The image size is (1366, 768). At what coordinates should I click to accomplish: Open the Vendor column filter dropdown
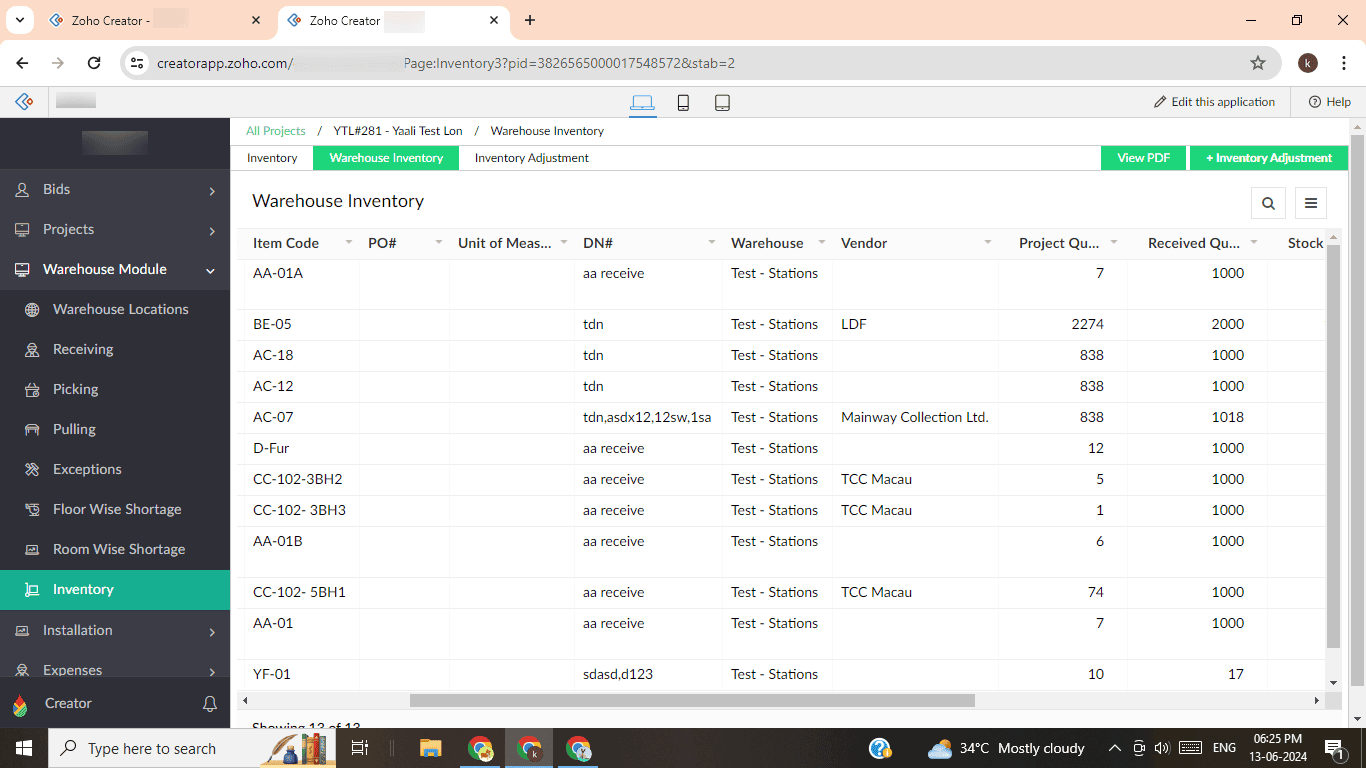988,242
